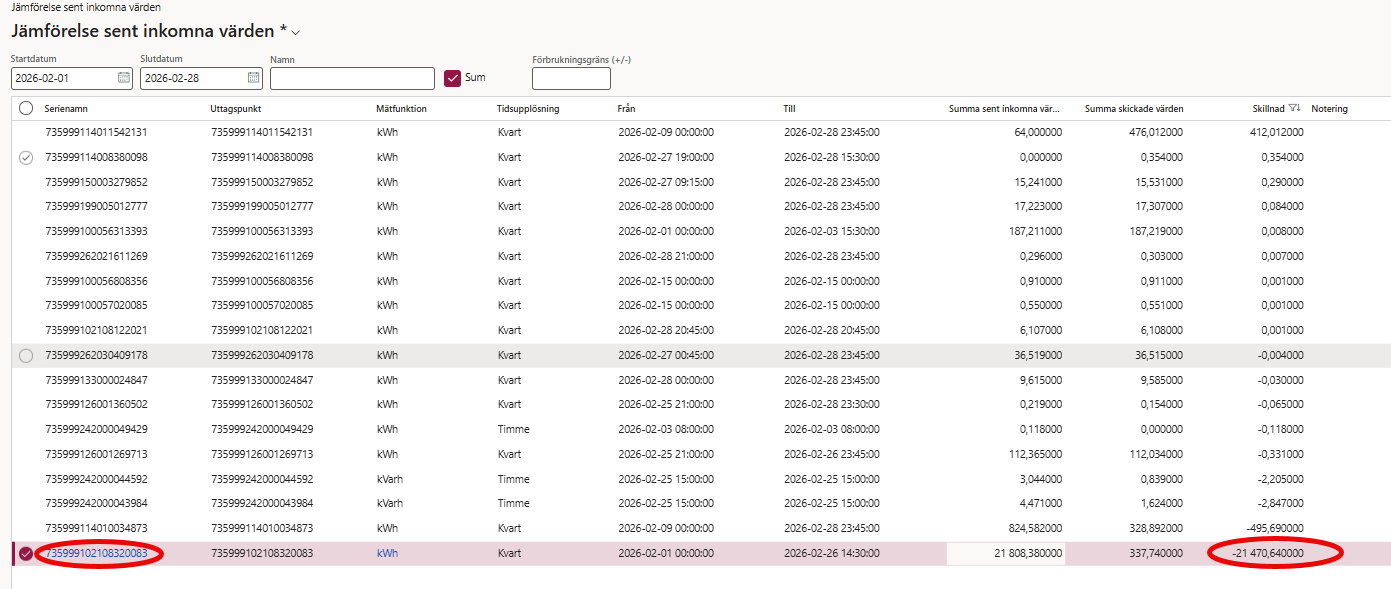Open the Tidsupplösning column header options
The image size is (1391, 589).
pos(528,108)
